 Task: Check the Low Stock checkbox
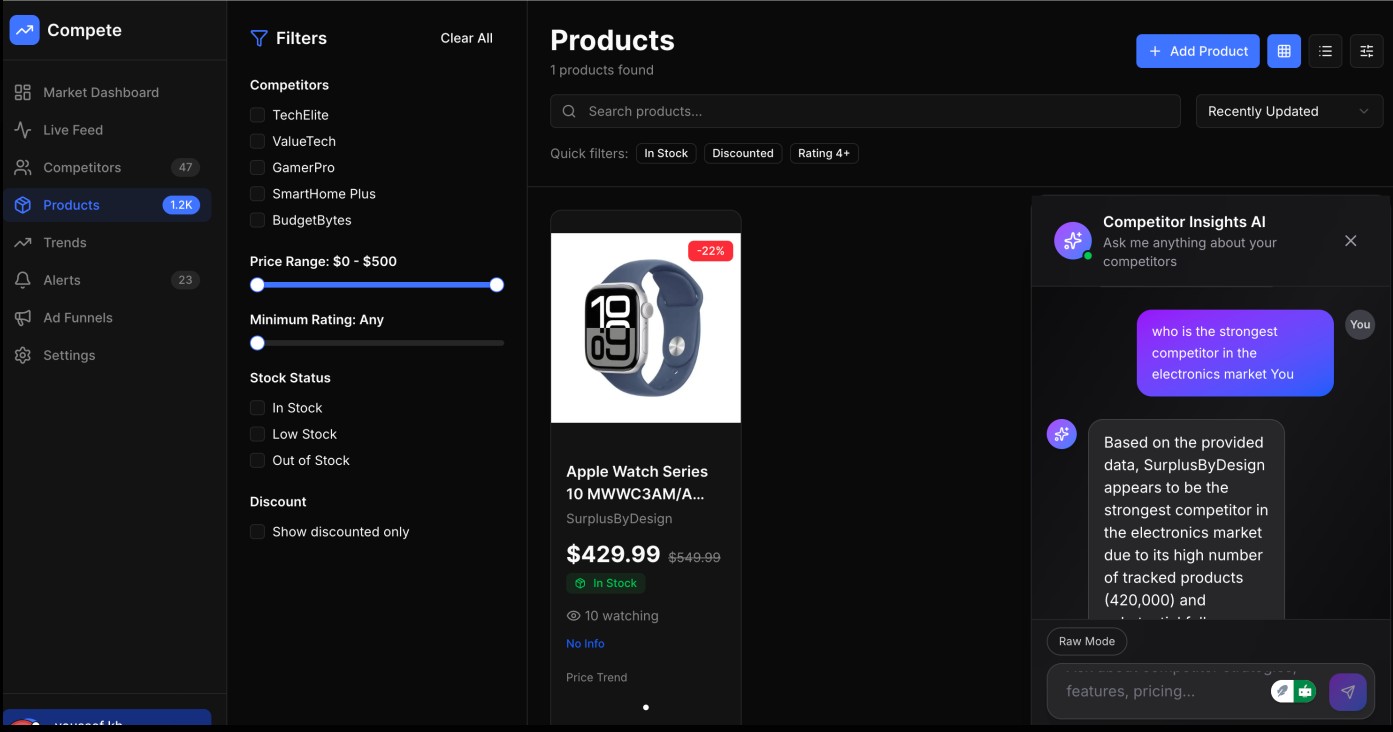[258, 434]
